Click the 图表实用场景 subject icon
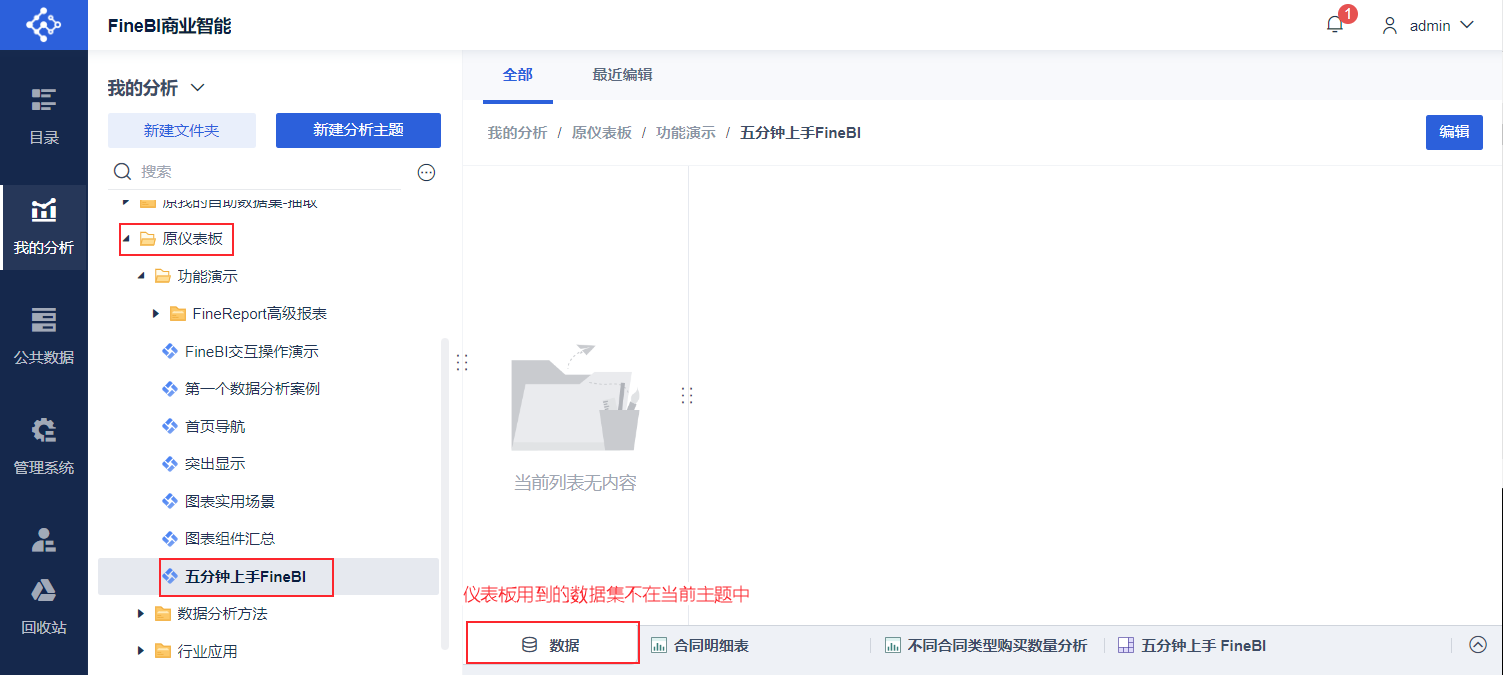Screen dimensions: 1503x675 [170, 501]
